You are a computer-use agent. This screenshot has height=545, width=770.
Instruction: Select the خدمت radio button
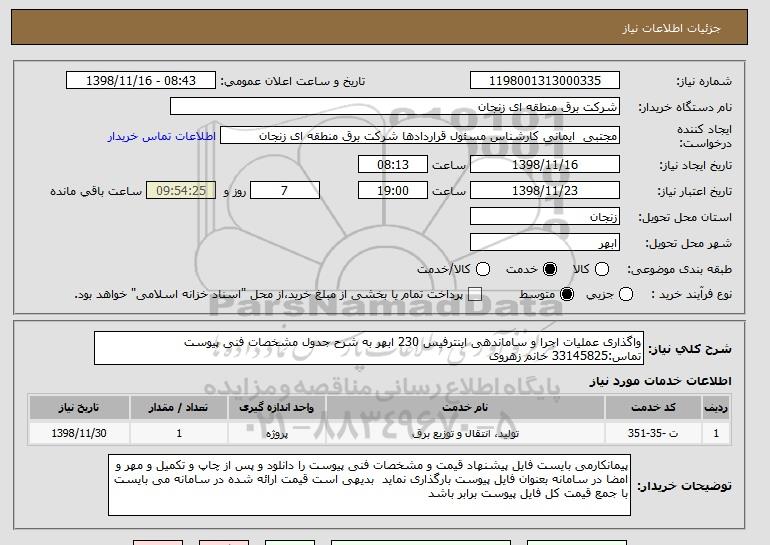(x=550, y=269)
